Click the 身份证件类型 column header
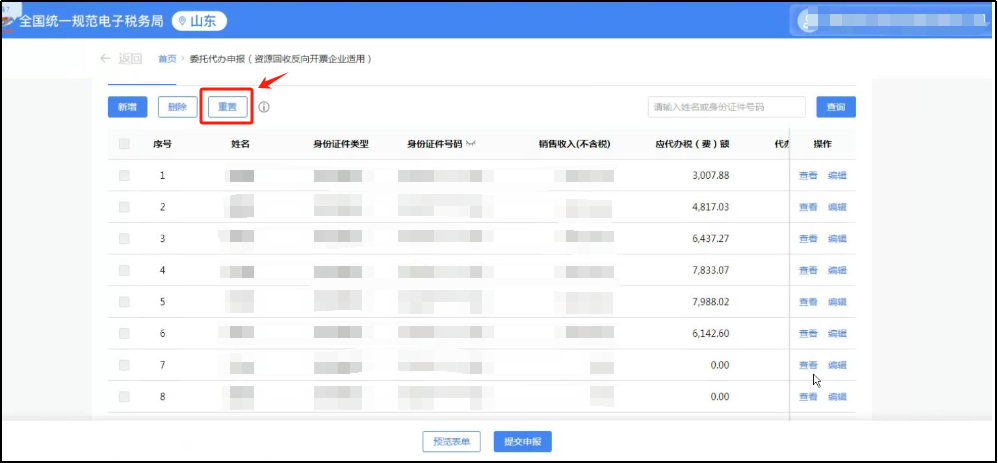The height and width of the screenshot is (463, 998). click(x=341, y=144)
